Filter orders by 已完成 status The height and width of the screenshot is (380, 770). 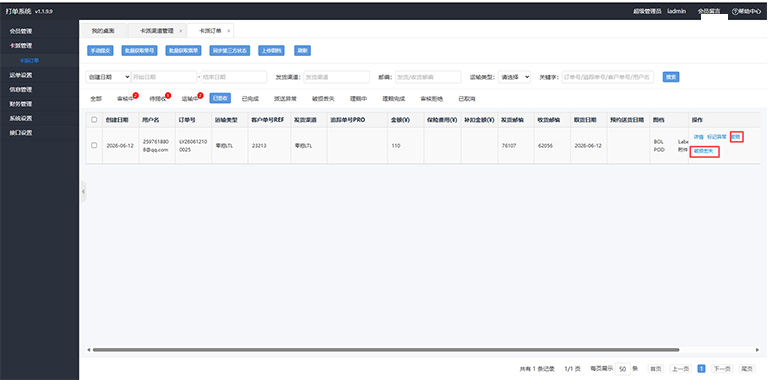pos(250,99)
